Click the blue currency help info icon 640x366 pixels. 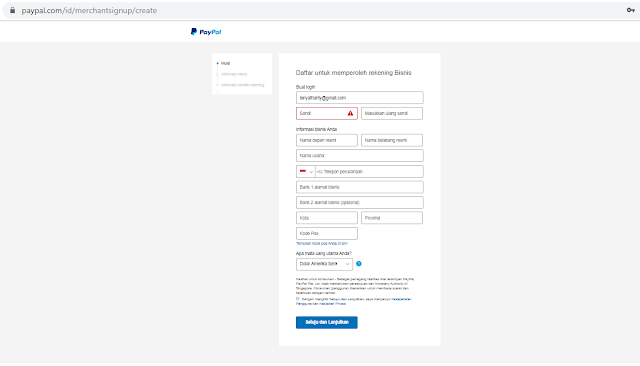(359, 264)
